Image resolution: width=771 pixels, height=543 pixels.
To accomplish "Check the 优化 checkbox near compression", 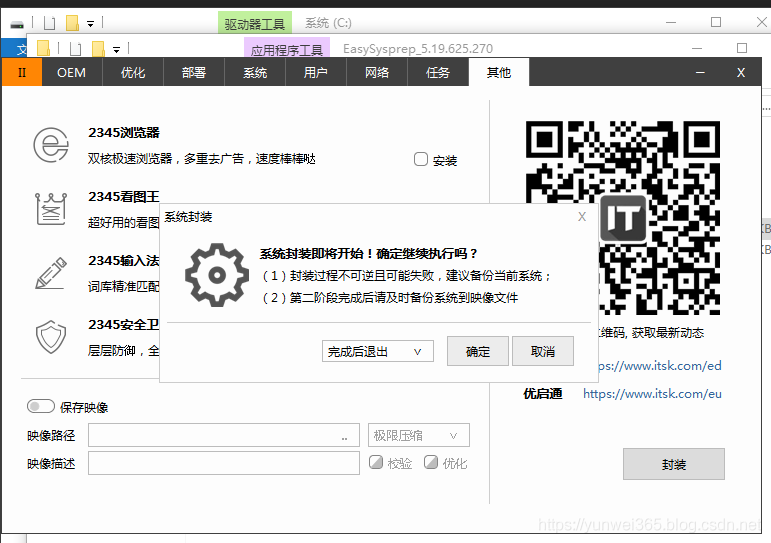I will click(431, 462).
